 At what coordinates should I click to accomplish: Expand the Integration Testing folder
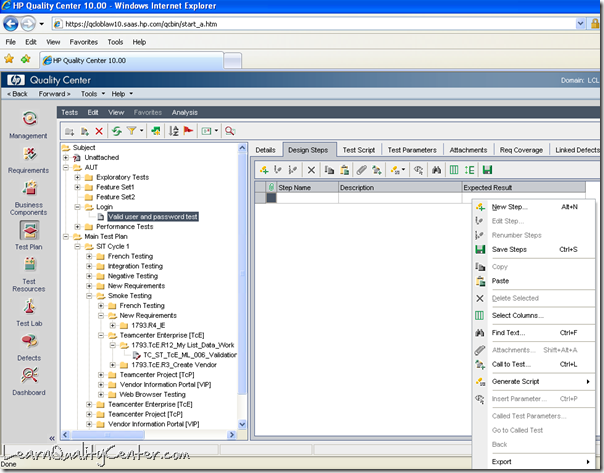[x=89, y=266]
